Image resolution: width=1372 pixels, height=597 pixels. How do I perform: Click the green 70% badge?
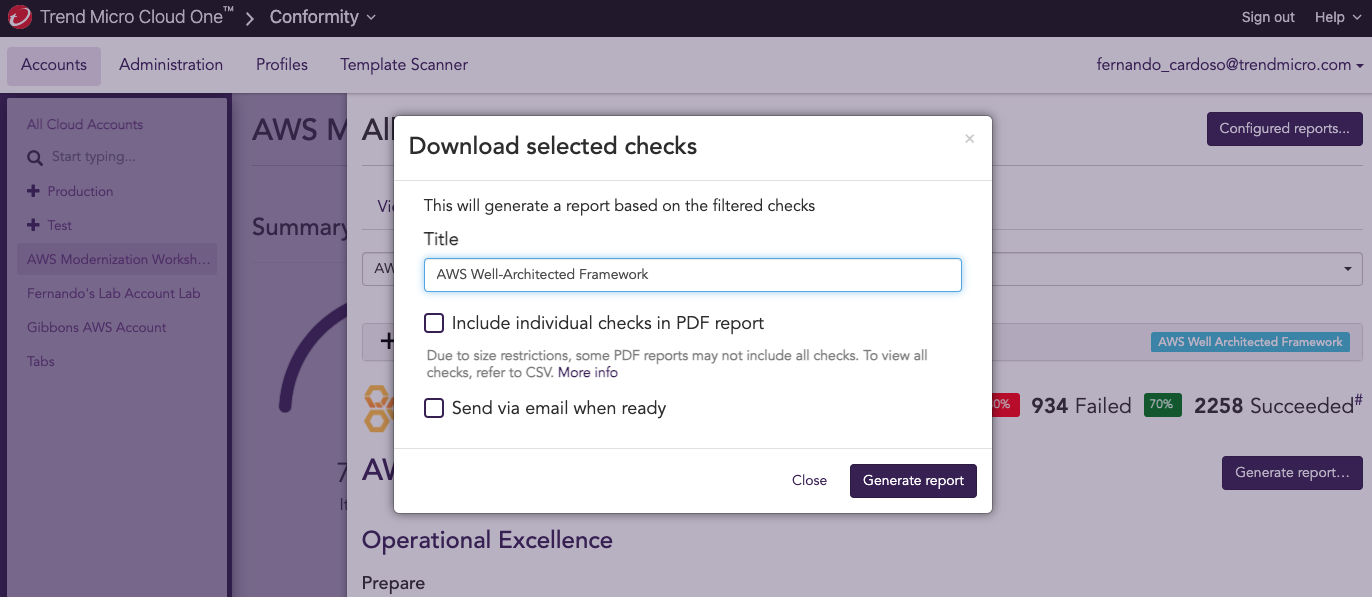point(1161,405)
